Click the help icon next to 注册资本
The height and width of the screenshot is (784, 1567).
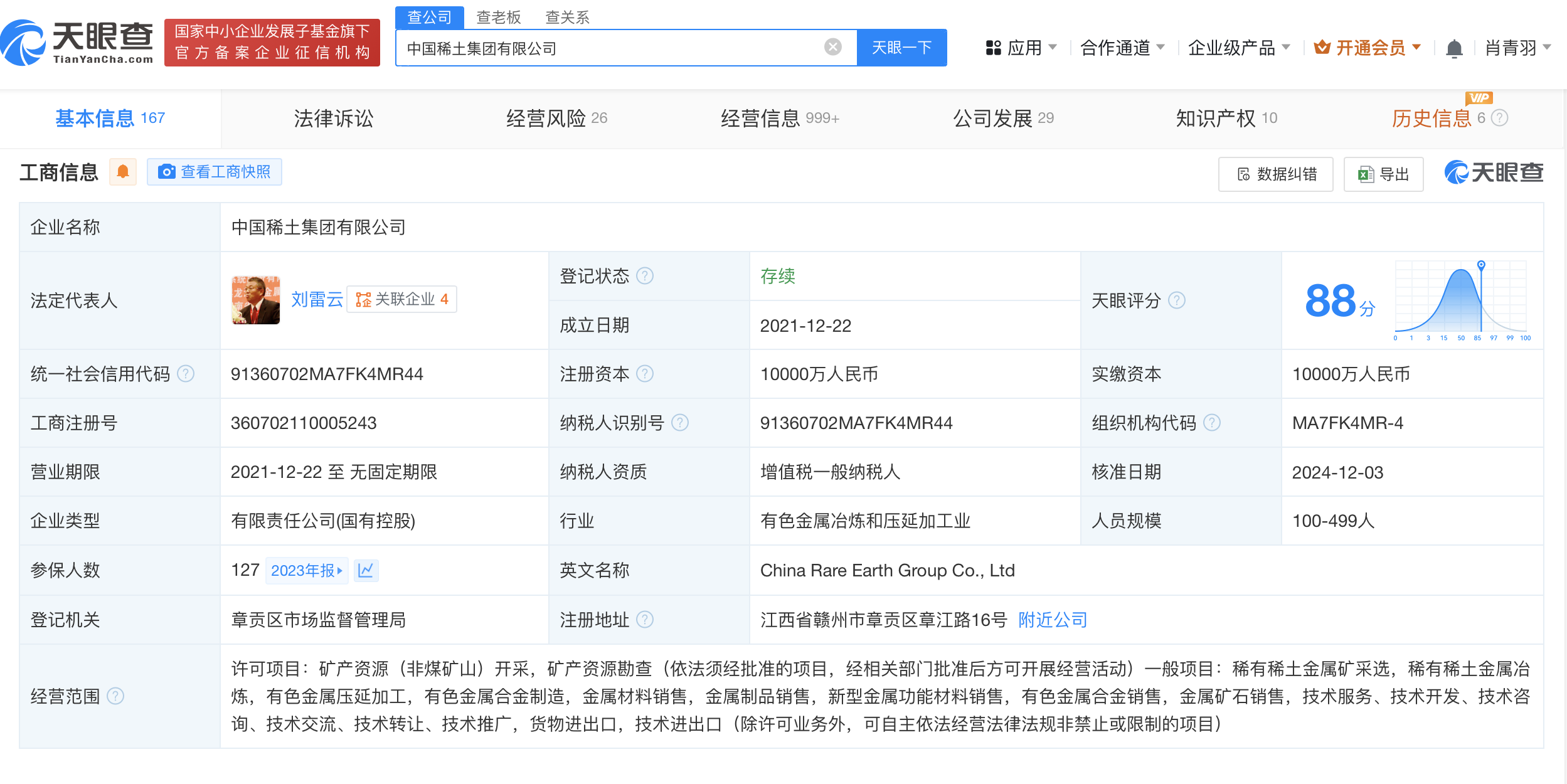645,374
